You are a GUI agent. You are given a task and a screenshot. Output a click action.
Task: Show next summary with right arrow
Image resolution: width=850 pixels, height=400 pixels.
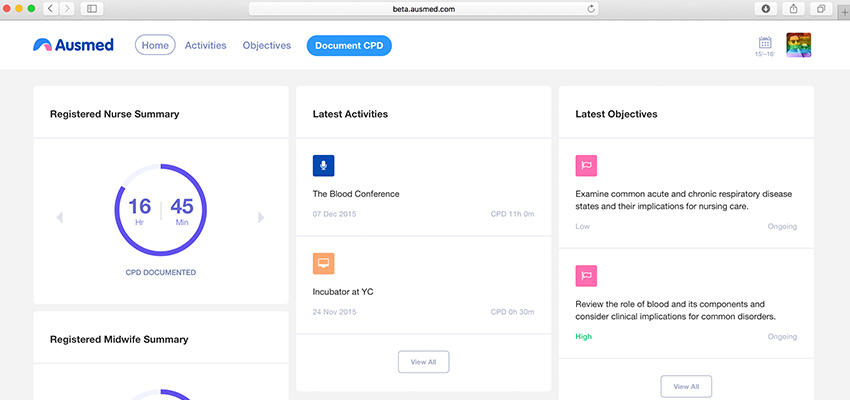[x=261, y=217]
